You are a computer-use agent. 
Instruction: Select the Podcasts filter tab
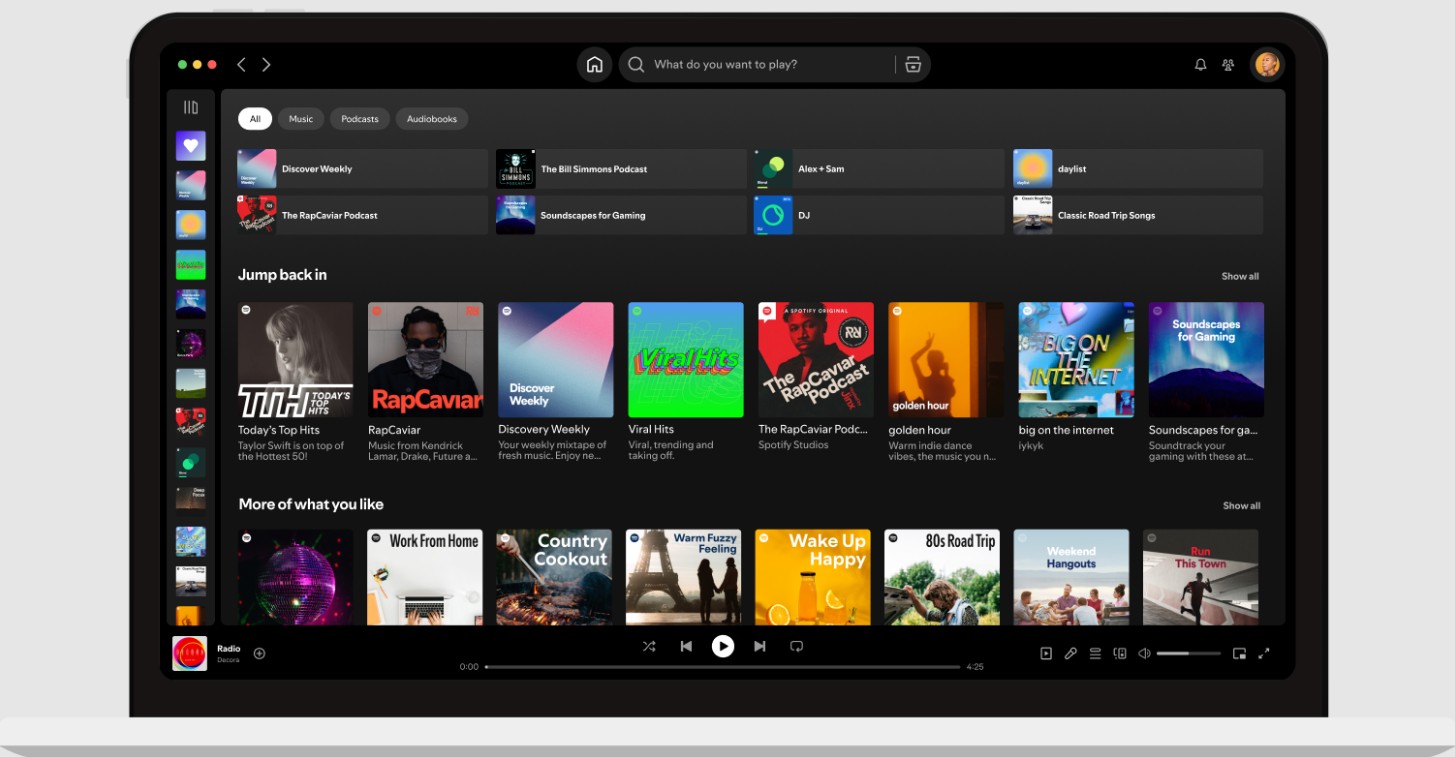(359, 119)
